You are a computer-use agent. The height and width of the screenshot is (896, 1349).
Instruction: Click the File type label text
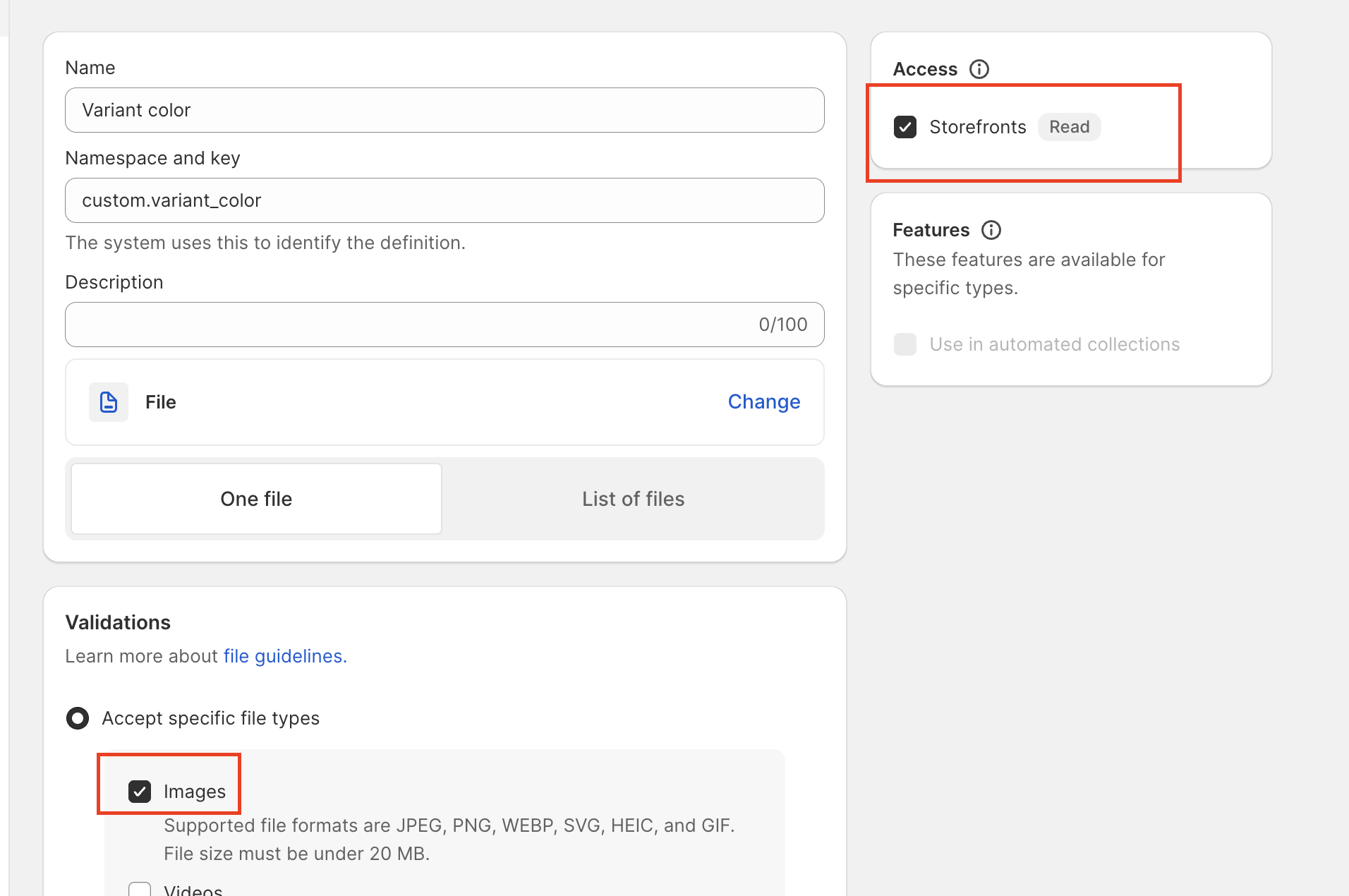click(161, 402)
